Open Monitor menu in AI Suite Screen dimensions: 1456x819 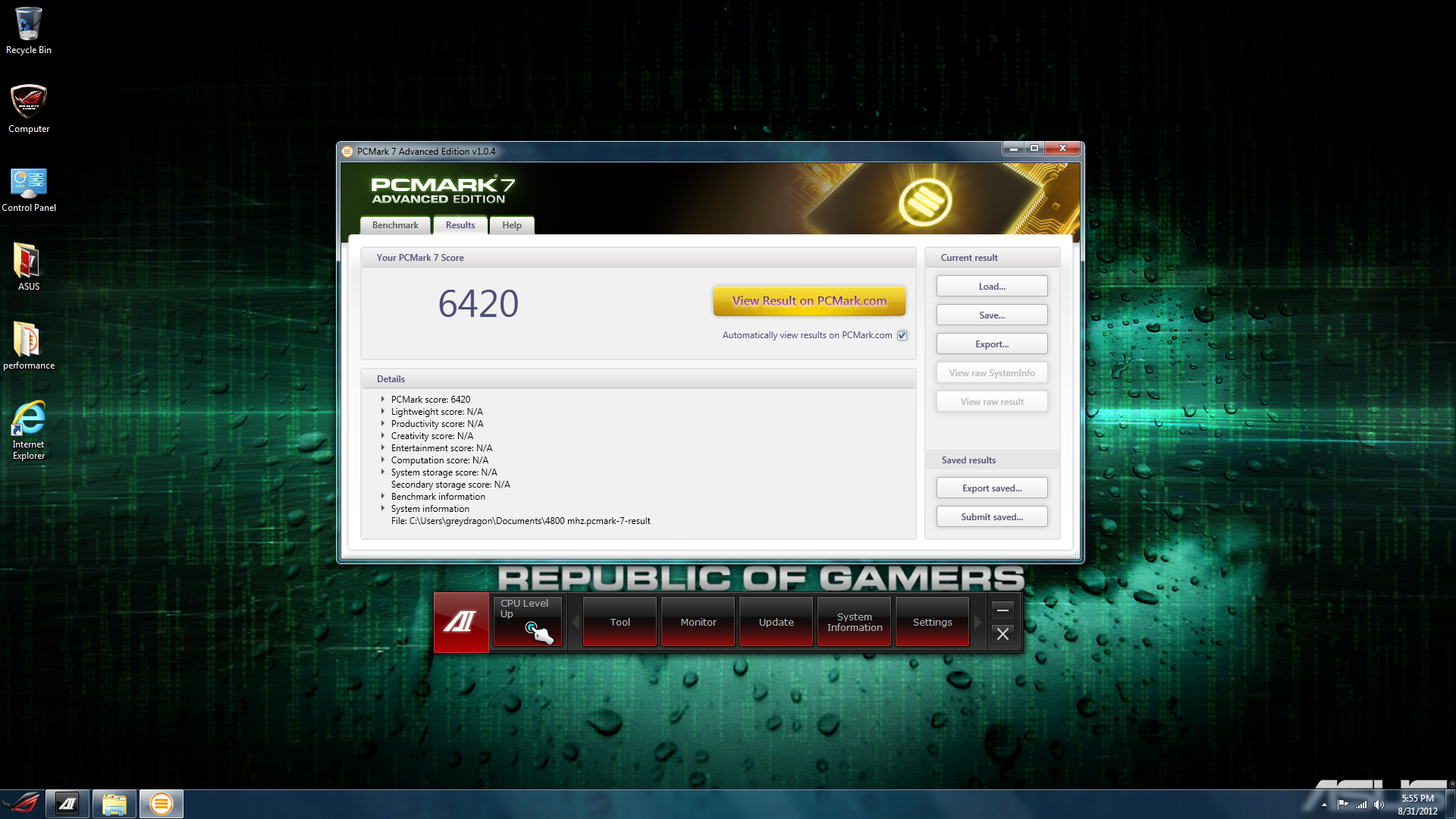(698, 622)
